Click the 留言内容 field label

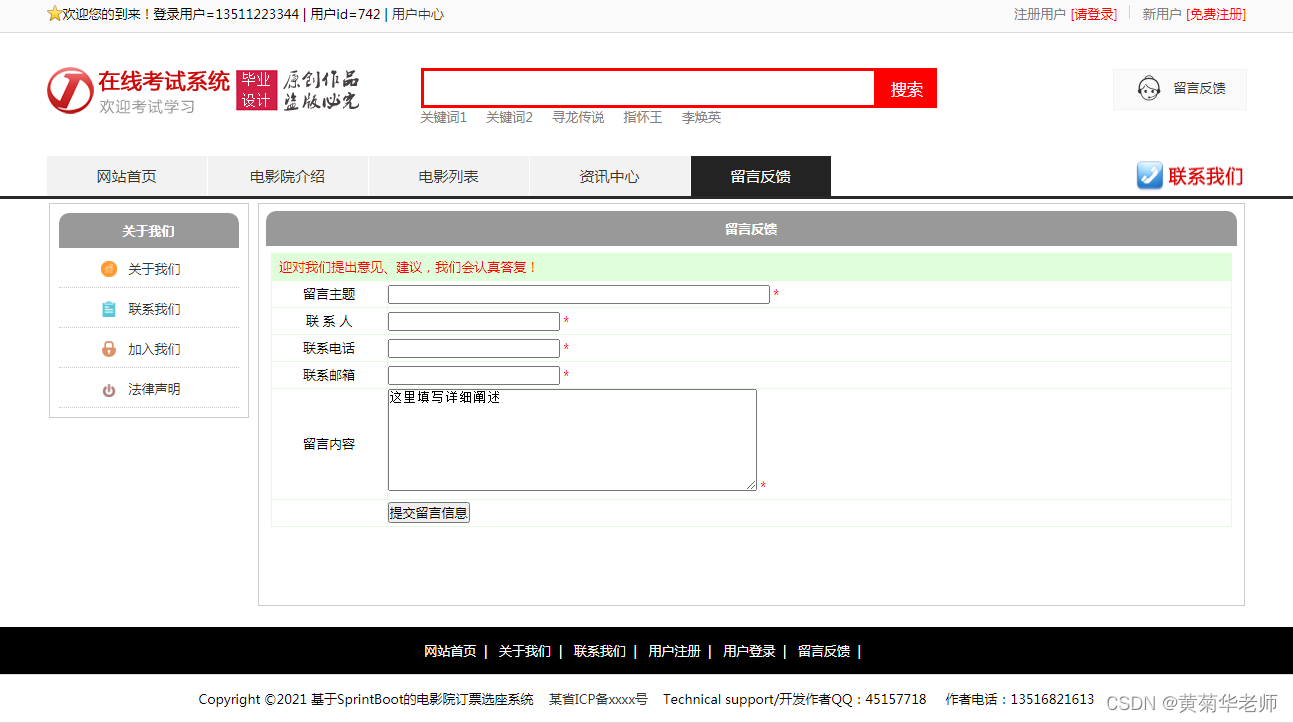click(329, 444)
